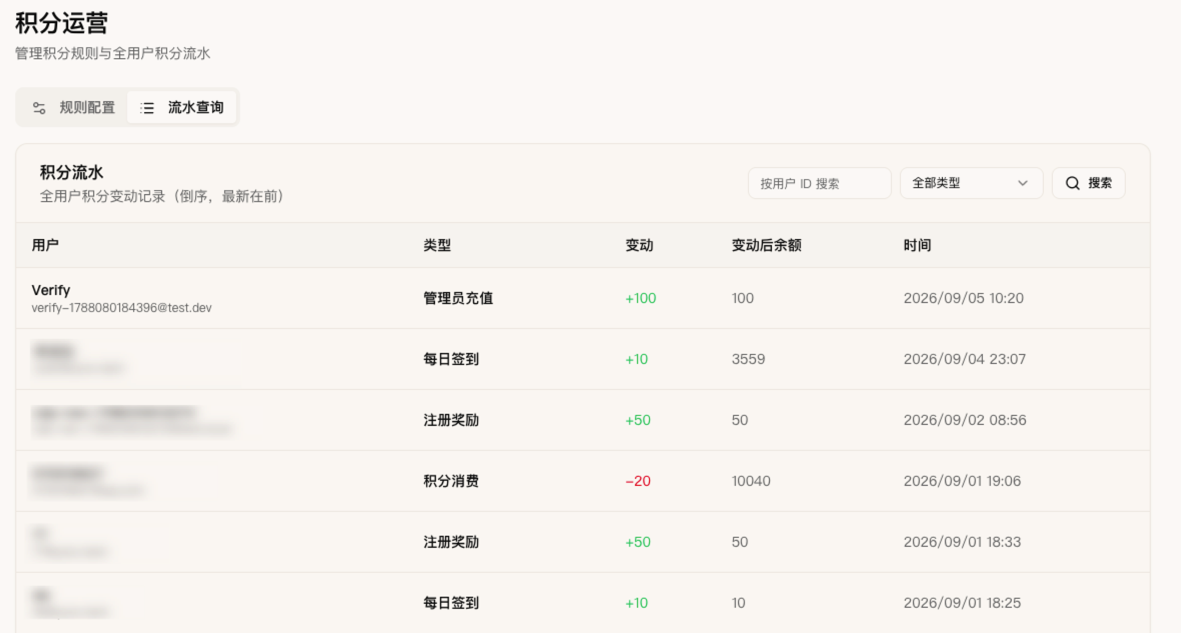The image size is (1181, 633).
Task: Click 每日签到 in the 18:25 row
Action: (x=451, y=604)
